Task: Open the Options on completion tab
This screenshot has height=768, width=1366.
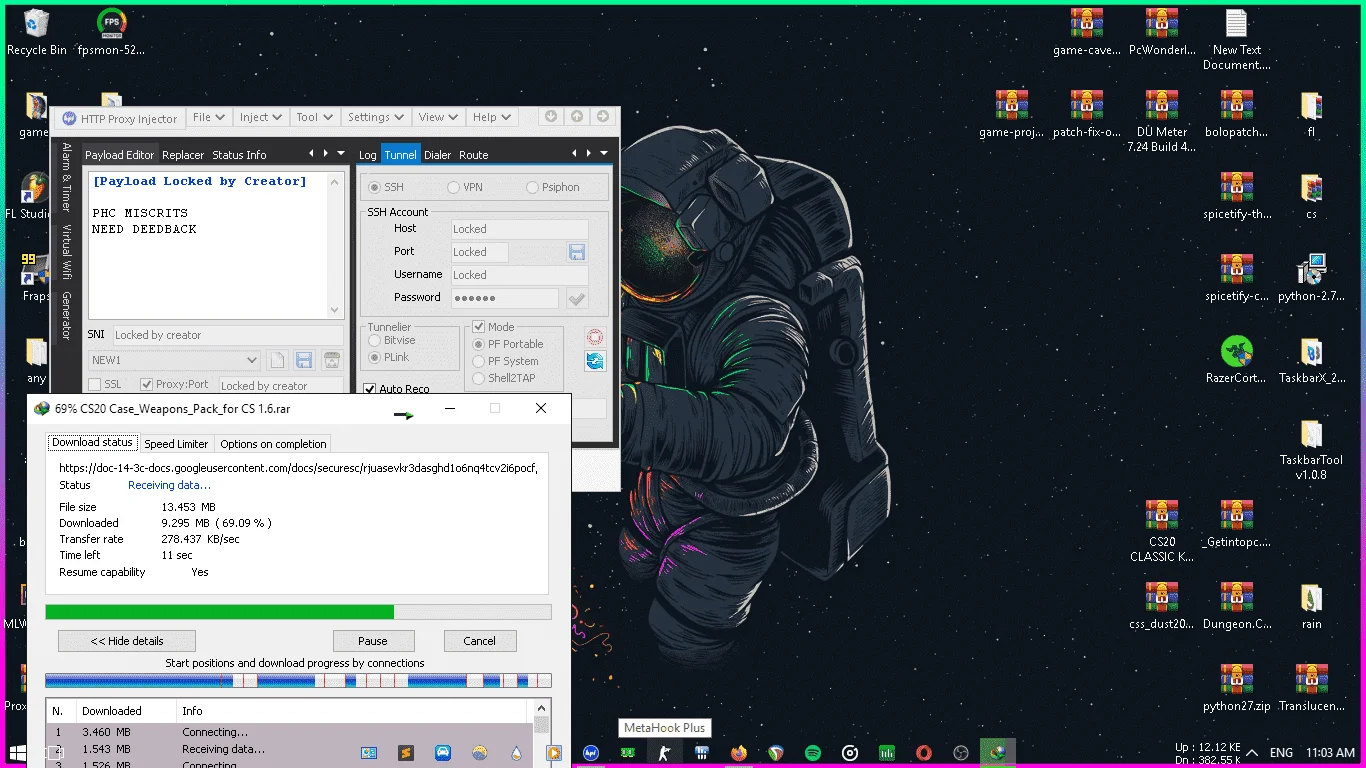Action: point(273,444)
